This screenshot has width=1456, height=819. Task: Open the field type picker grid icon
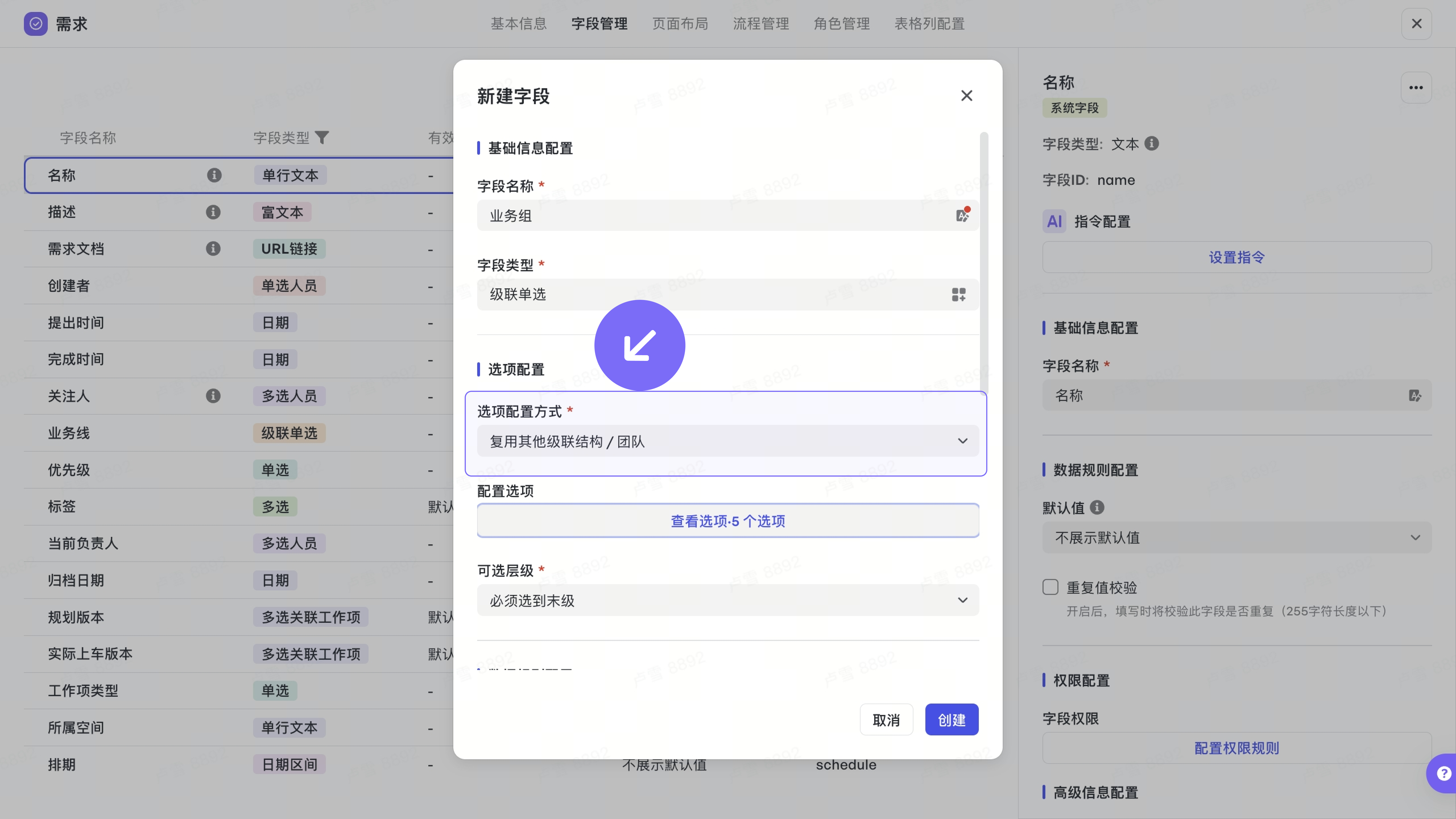[959, 295]
